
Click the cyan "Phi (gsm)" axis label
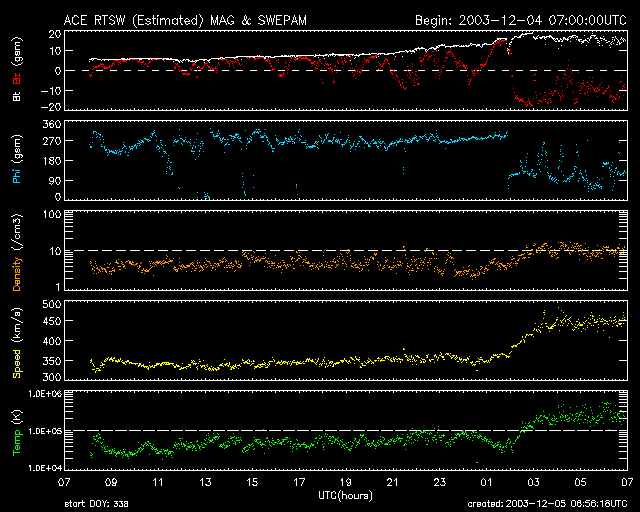tap(17, 159)
